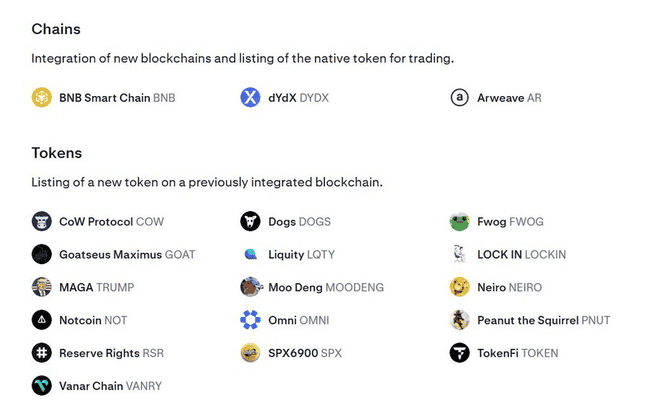Click the Fwog green frog icon

459,221
